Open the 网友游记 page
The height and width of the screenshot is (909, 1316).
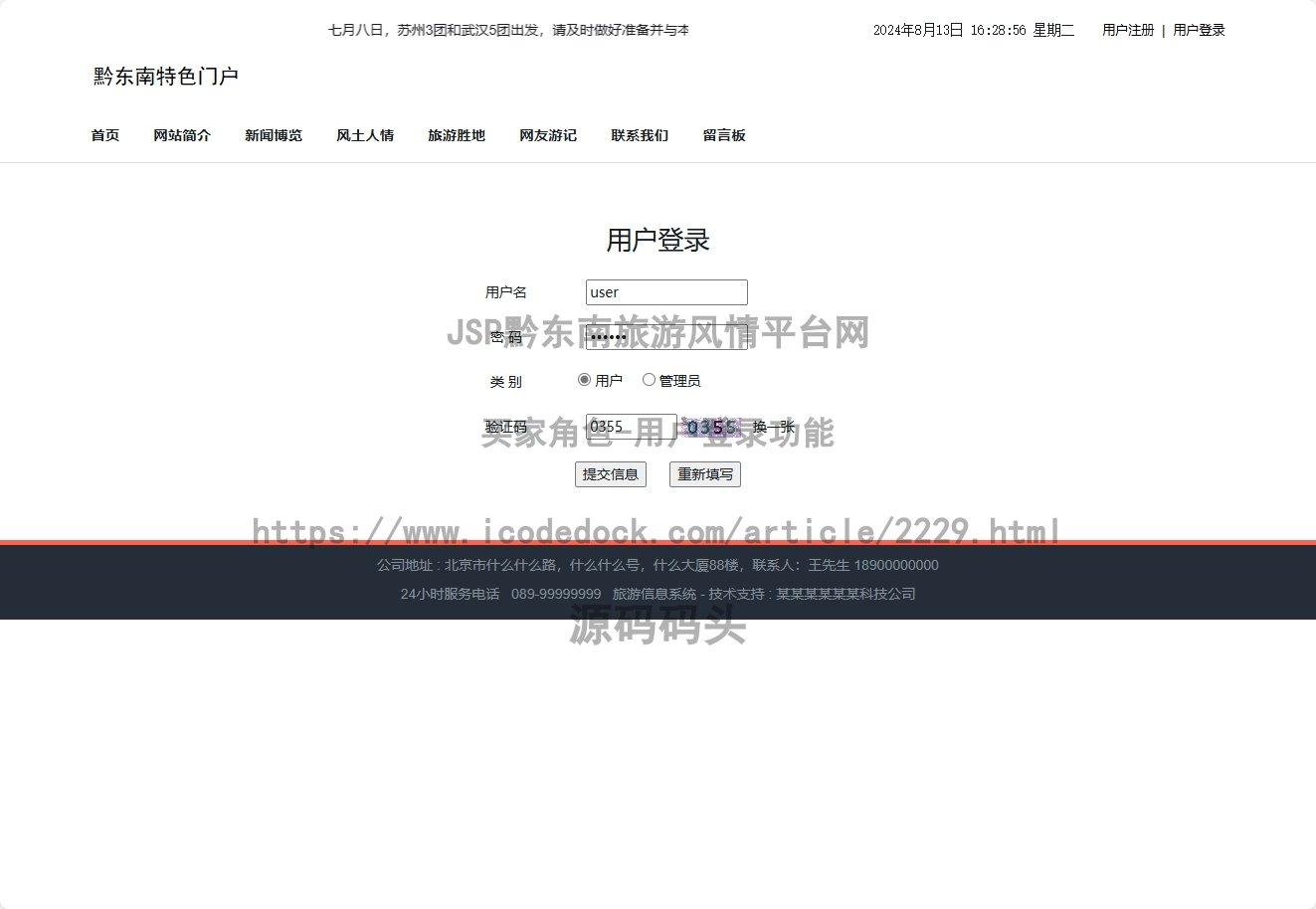point(548,135)
